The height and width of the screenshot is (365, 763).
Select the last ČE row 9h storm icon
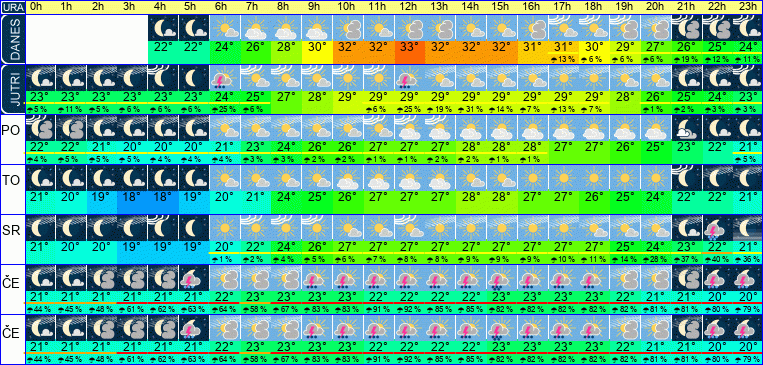[x=317, y=329]
